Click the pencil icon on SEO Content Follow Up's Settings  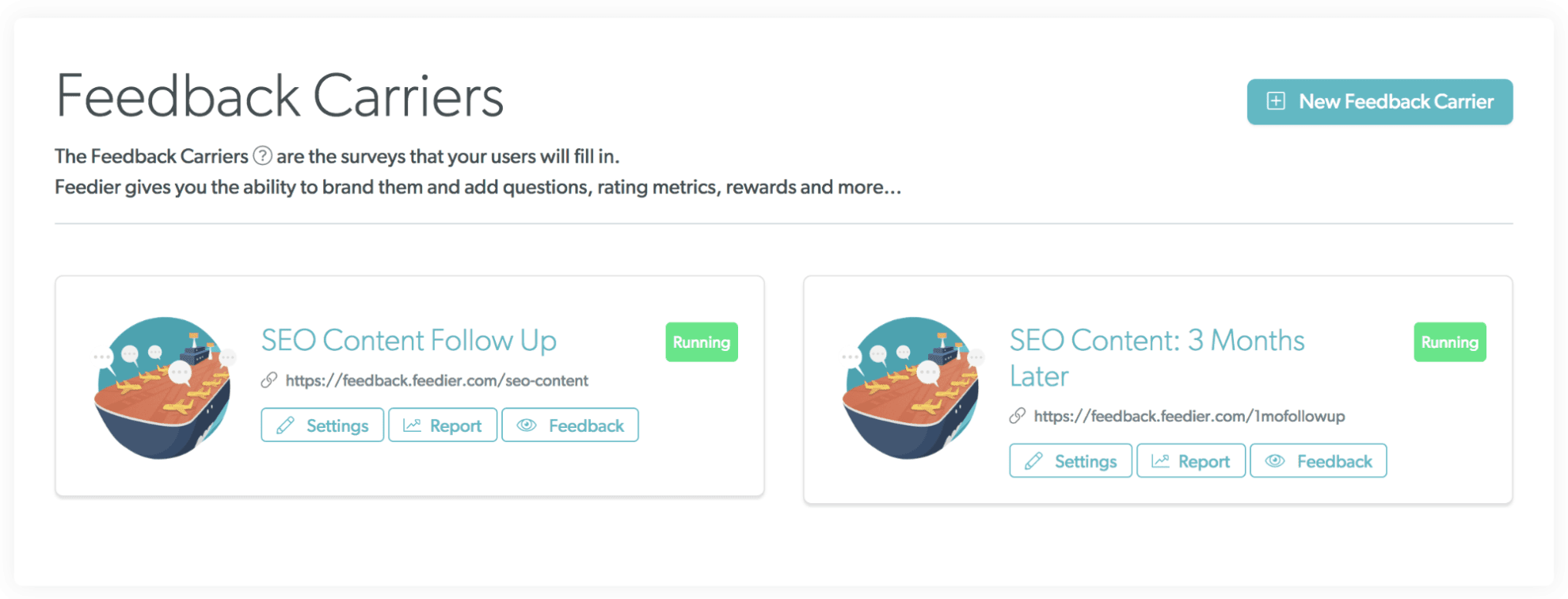(284, 425)
